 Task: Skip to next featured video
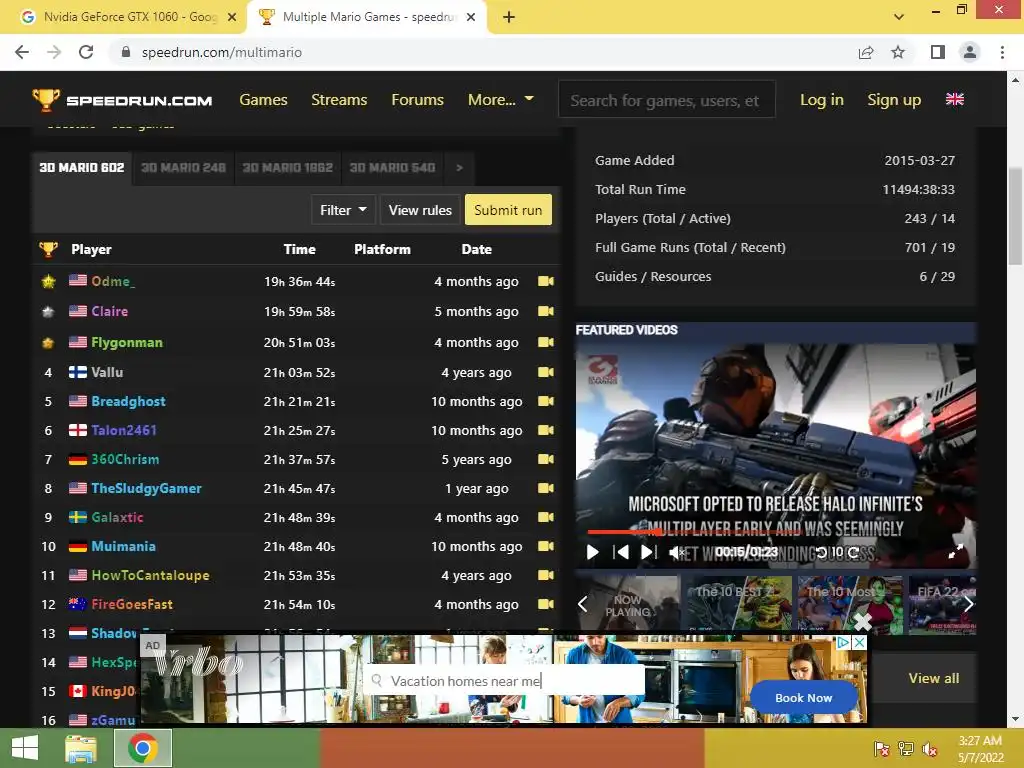point(648,552)
